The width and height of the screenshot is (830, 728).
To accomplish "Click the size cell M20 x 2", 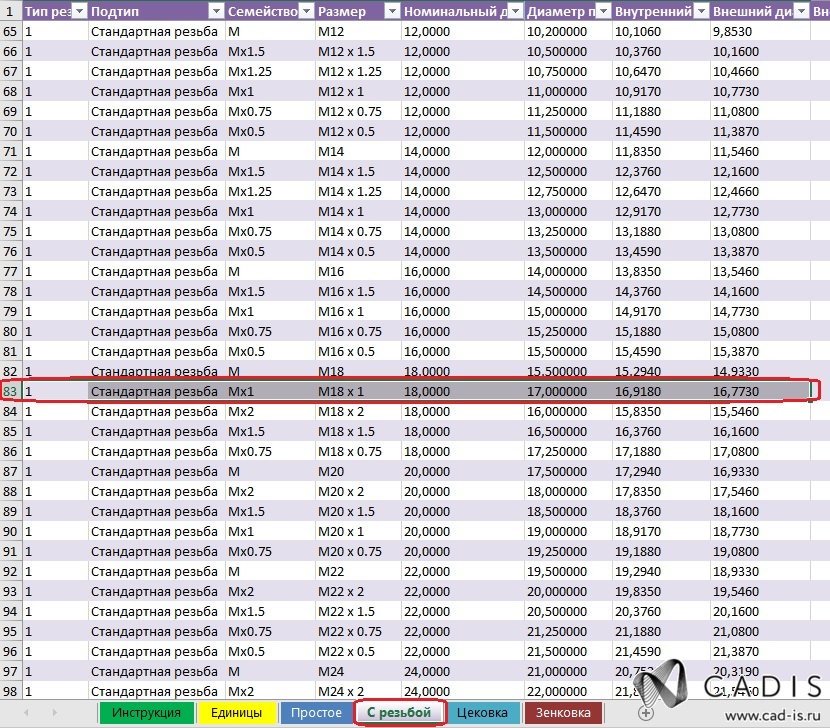I will (358, 491).
